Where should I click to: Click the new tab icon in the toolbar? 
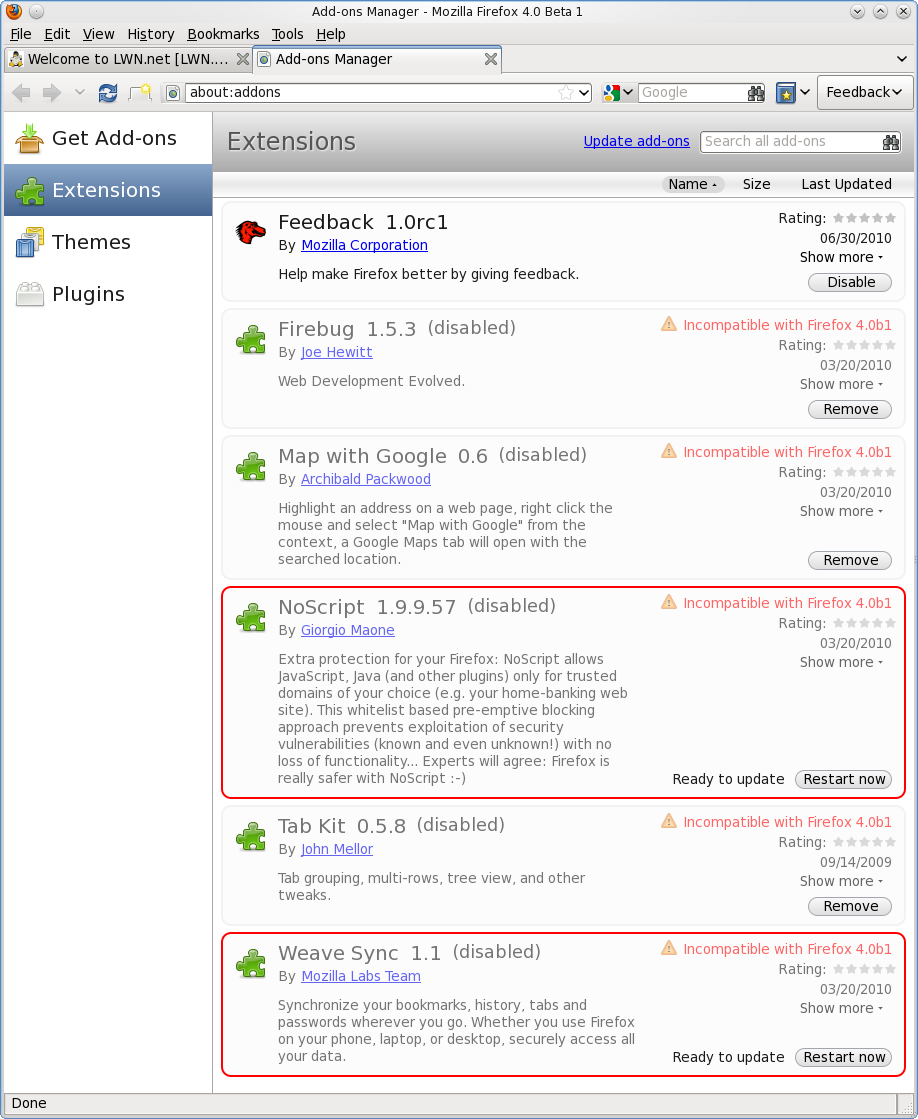coord(140,93)
